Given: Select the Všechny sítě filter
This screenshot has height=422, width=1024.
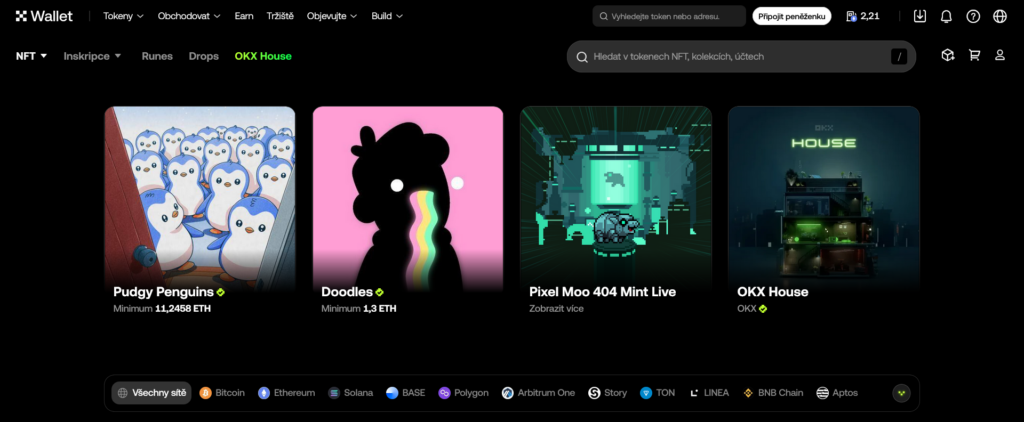Looking at the screenshot, I should click(x=152, y=393).
